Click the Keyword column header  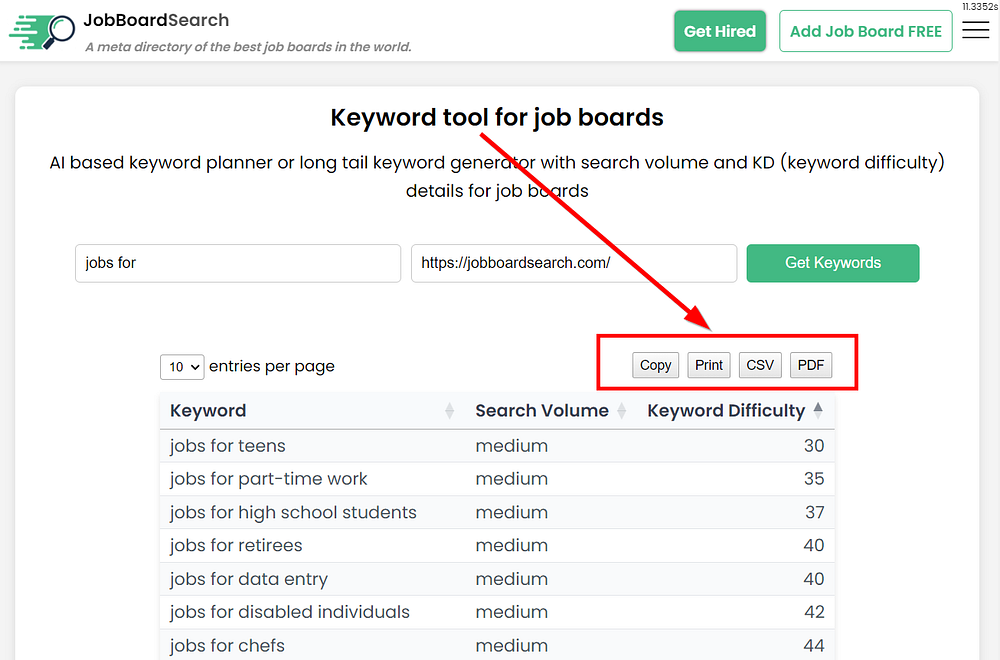click(x=208, y=411)
